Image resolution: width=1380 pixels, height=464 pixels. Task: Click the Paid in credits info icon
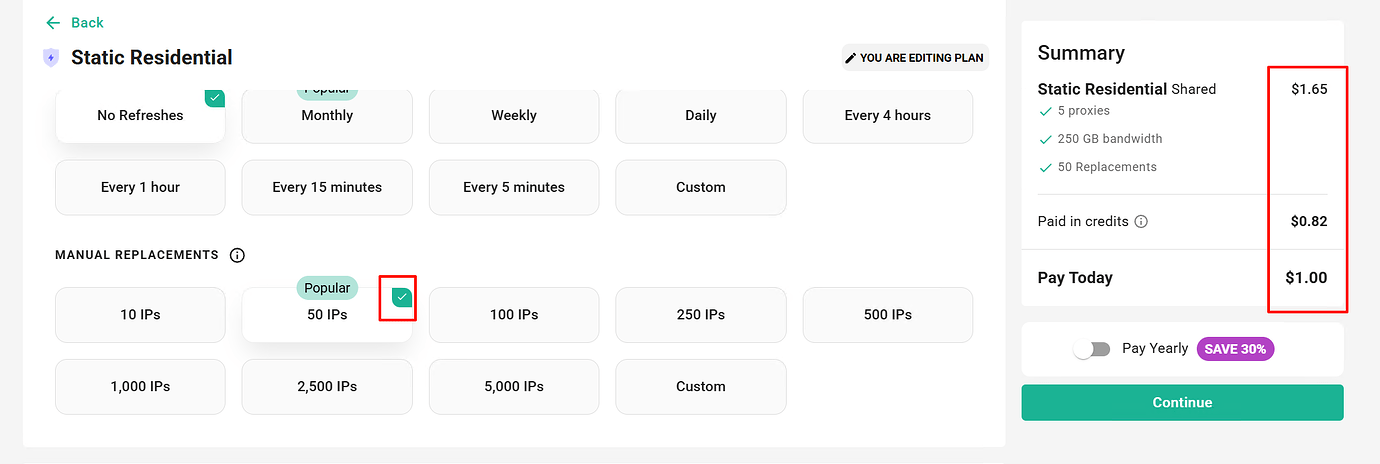point(1141,222)
